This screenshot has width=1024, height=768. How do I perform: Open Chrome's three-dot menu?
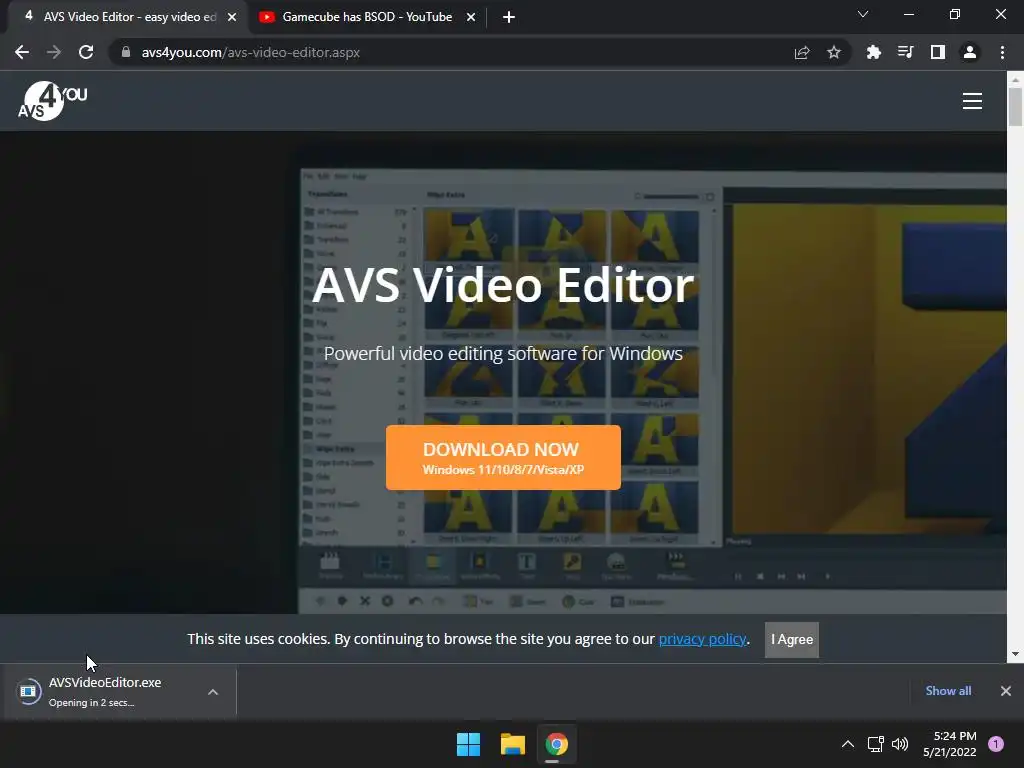click(x=1002, y=52)
